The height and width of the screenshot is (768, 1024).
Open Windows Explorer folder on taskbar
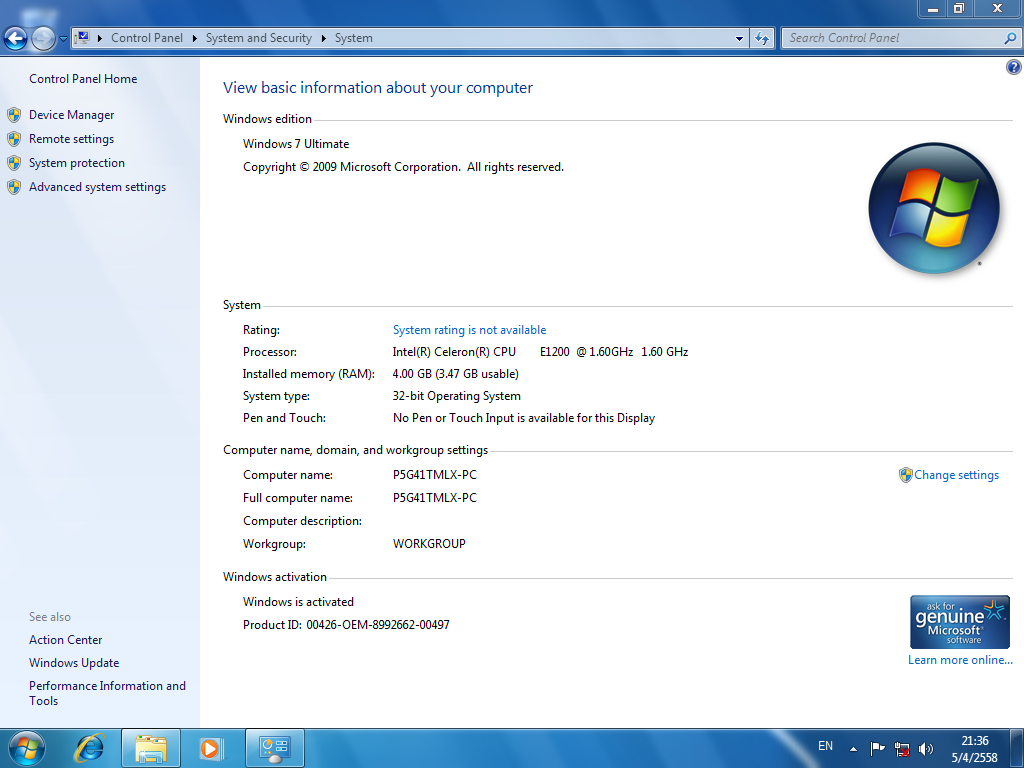click(x=151, y=748)
